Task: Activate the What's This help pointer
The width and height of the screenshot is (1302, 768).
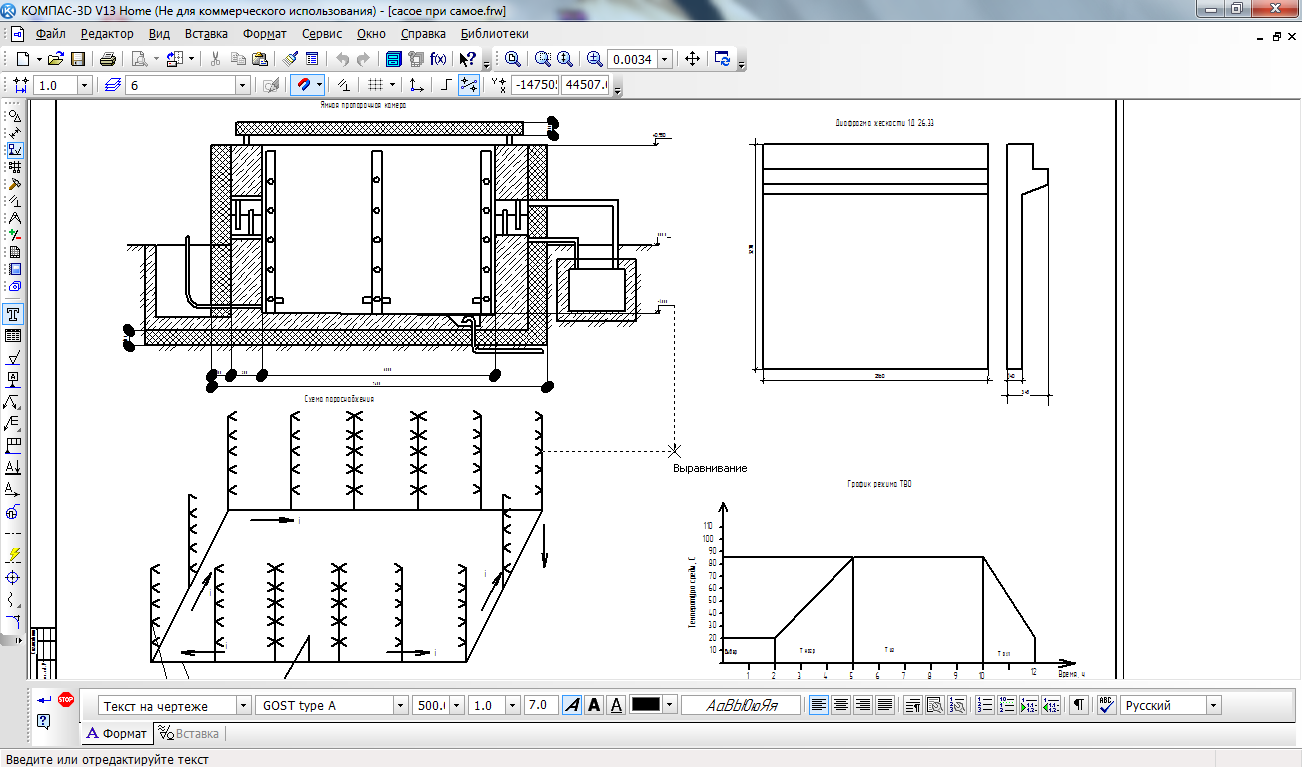Action: pyautogui.click(x=467, y=59)
